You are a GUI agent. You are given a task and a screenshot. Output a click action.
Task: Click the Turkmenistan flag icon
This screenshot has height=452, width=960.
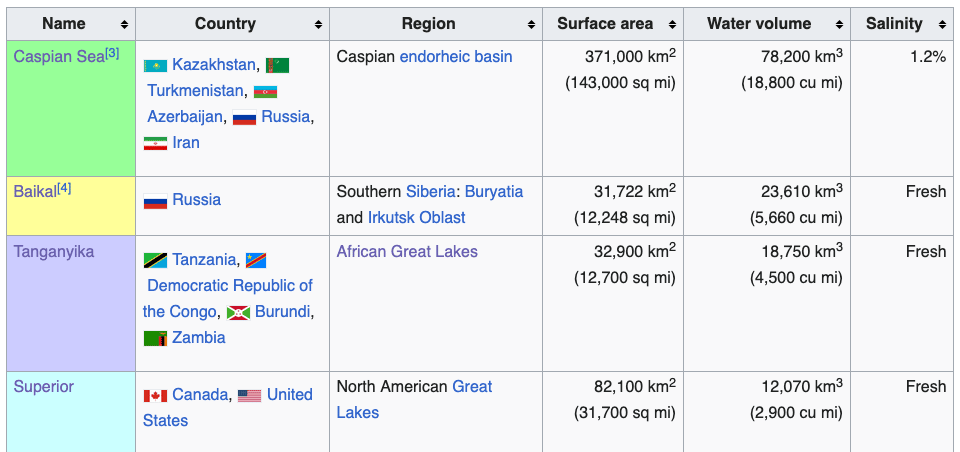coord(277,65)
